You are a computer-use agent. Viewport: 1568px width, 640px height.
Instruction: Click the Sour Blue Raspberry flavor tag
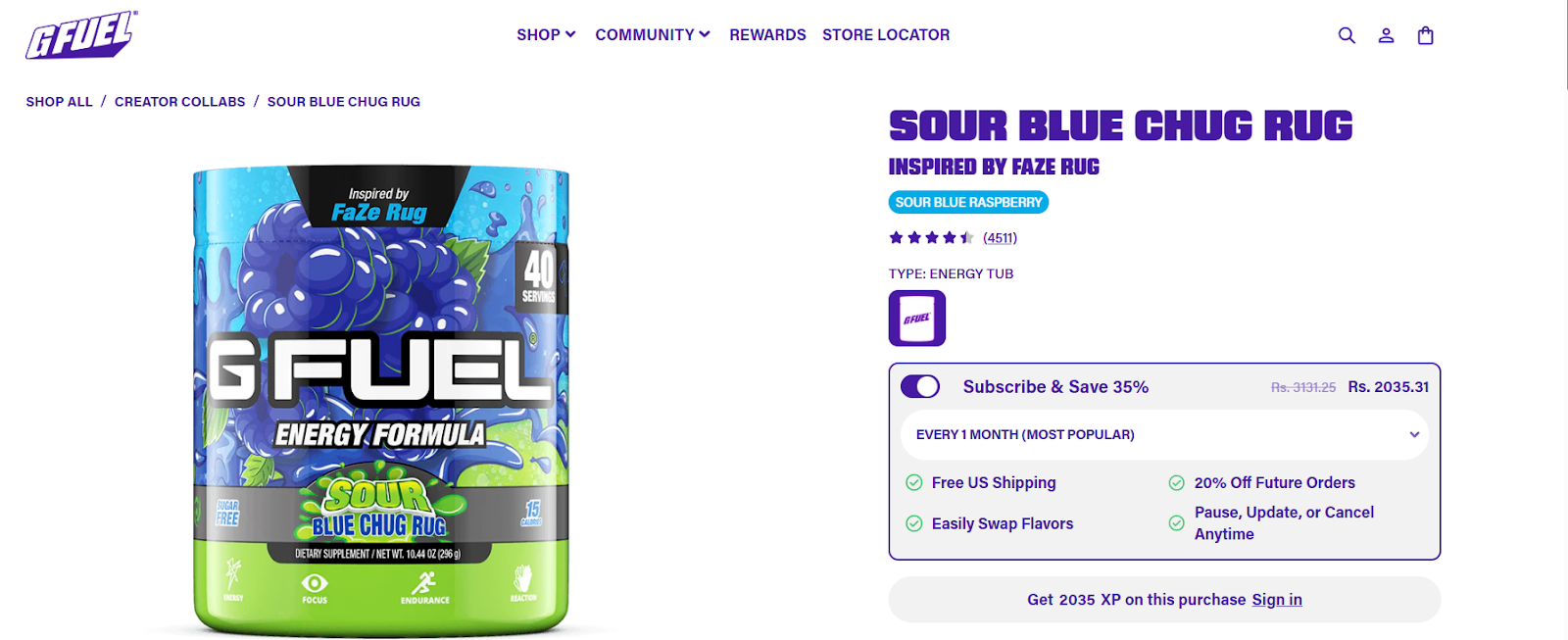click(x=968, y=202)
